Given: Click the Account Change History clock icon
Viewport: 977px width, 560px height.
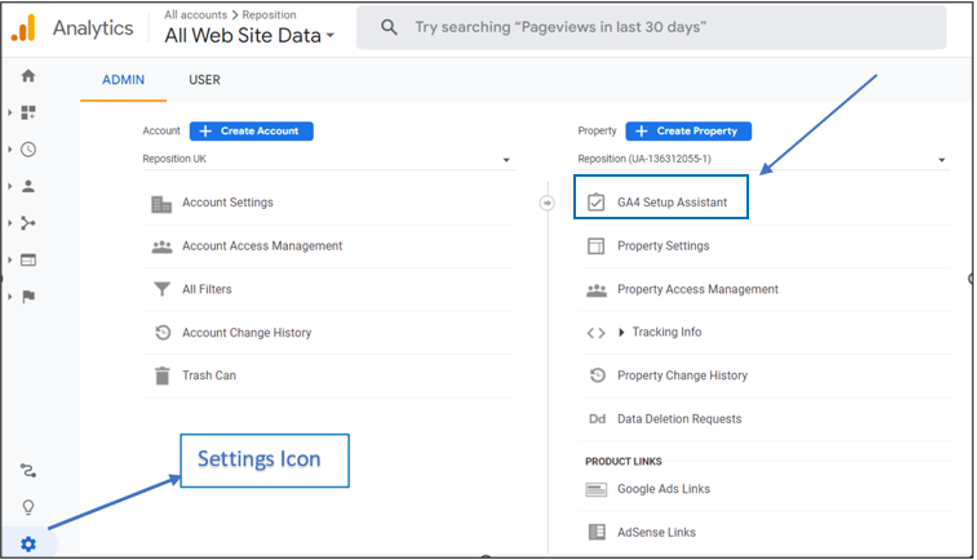Looking at the screenshot, I should point(163,333).
